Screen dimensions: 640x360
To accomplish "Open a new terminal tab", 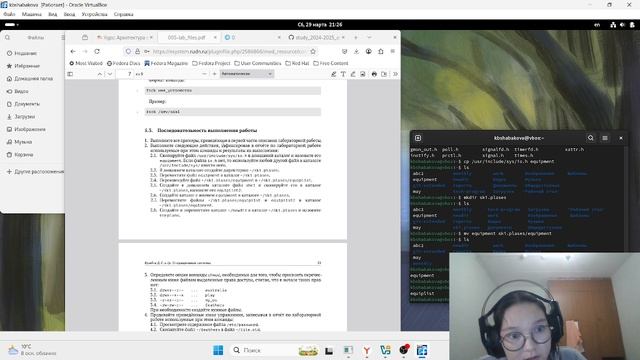I will (418, 138).
